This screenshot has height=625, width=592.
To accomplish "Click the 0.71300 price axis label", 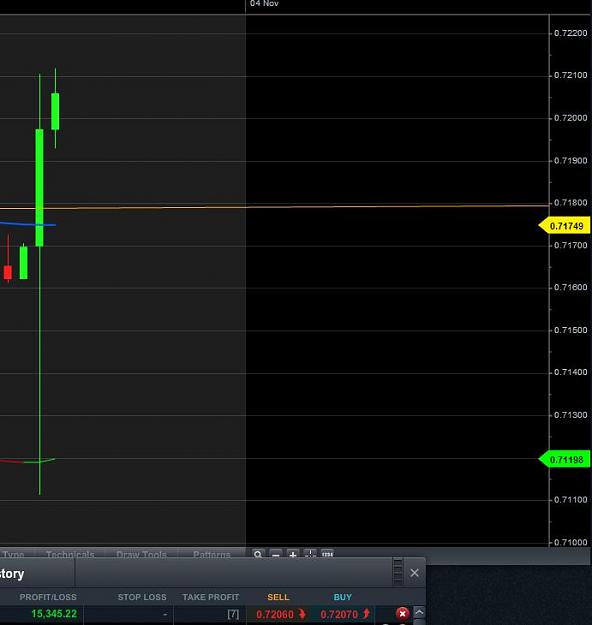I will click(570, 415).
